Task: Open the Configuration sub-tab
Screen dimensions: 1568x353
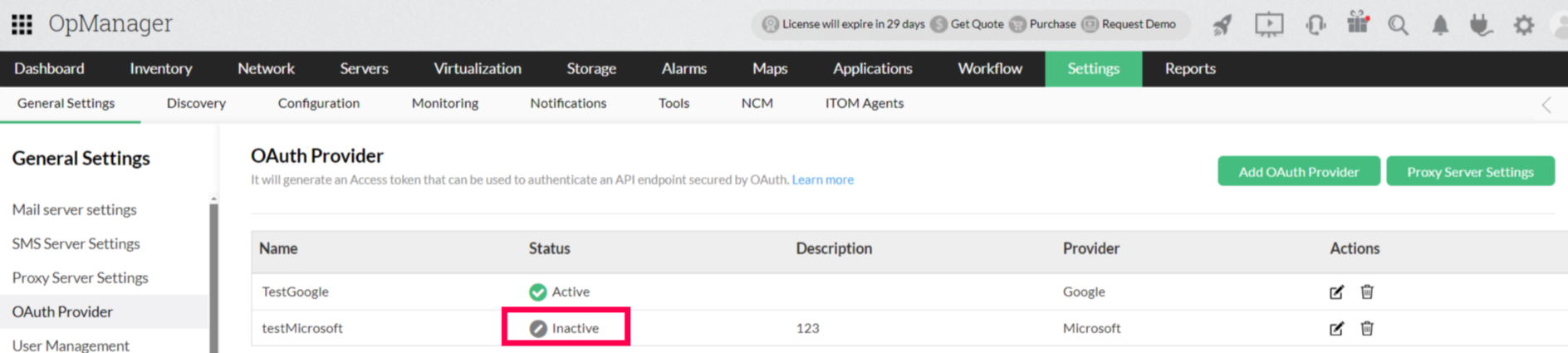Action: click(x=319, y=103)
